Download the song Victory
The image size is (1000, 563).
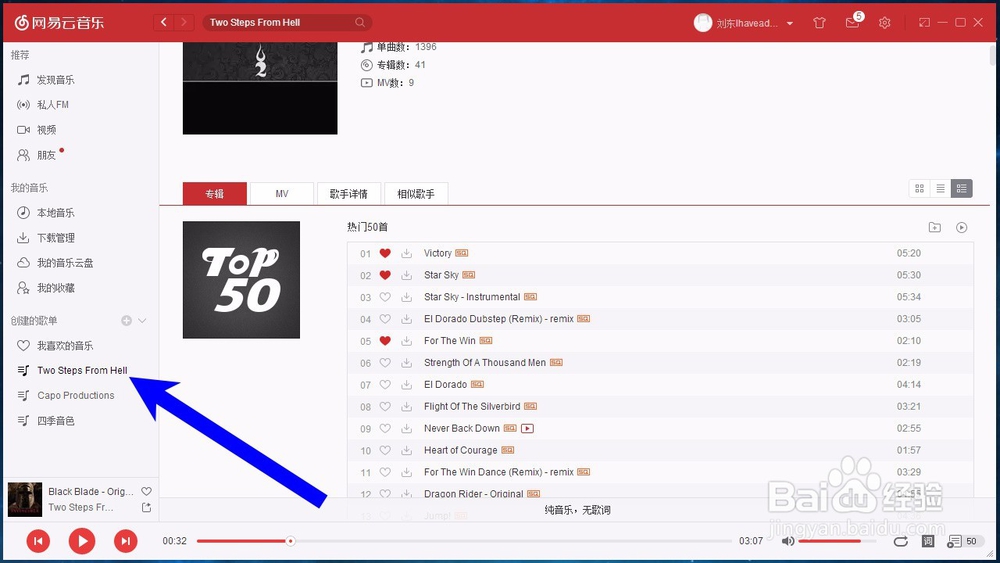tap(406, 253)
